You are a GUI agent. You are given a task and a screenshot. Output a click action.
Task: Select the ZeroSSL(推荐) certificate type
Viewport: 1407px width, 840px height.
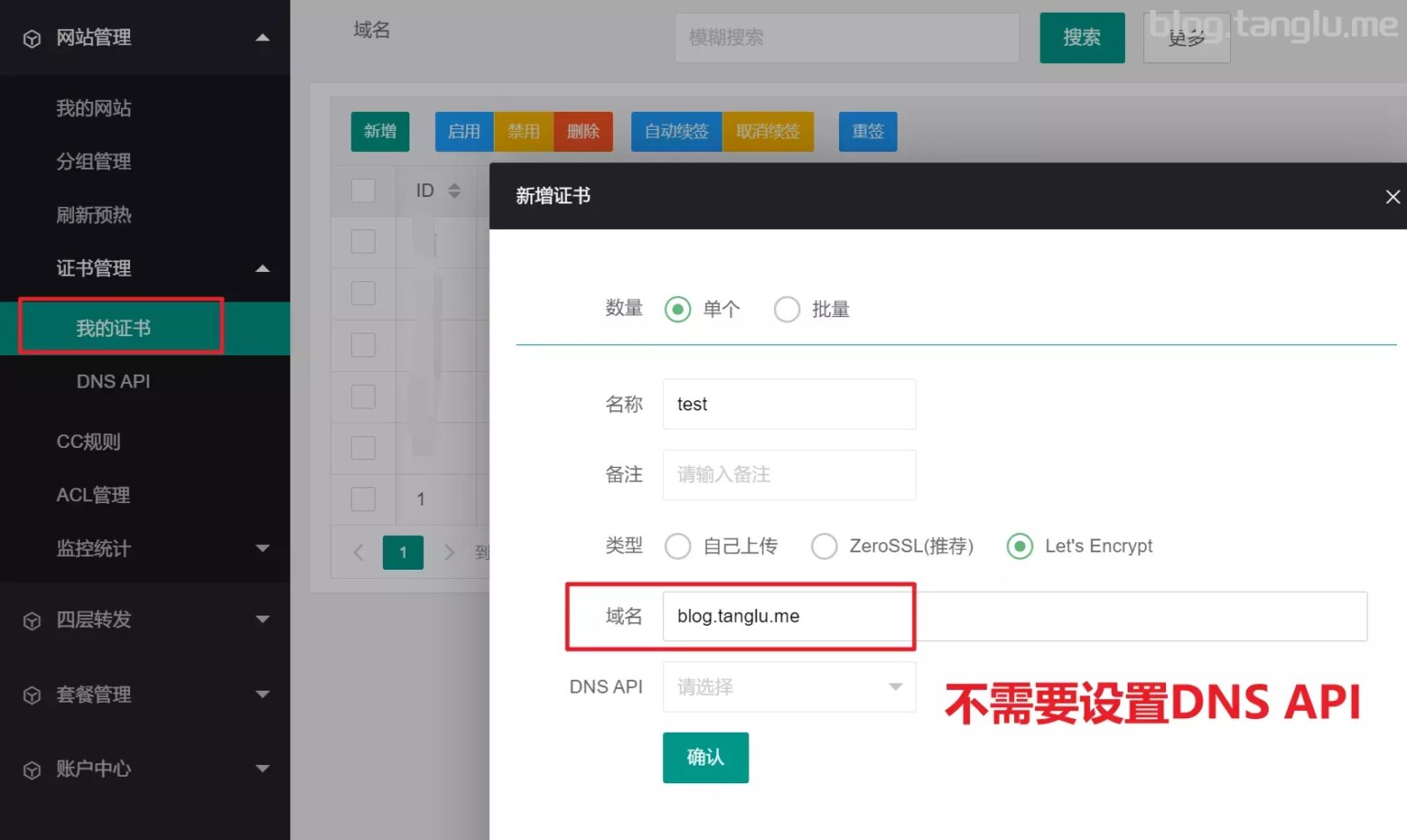824,545
